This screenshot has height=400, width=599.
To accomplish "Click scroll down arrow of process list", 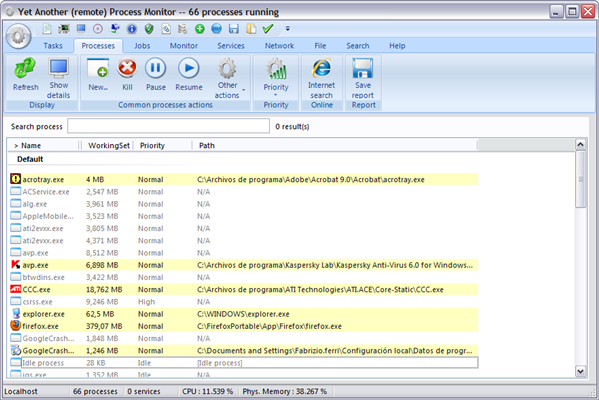I will coord(580,371).
